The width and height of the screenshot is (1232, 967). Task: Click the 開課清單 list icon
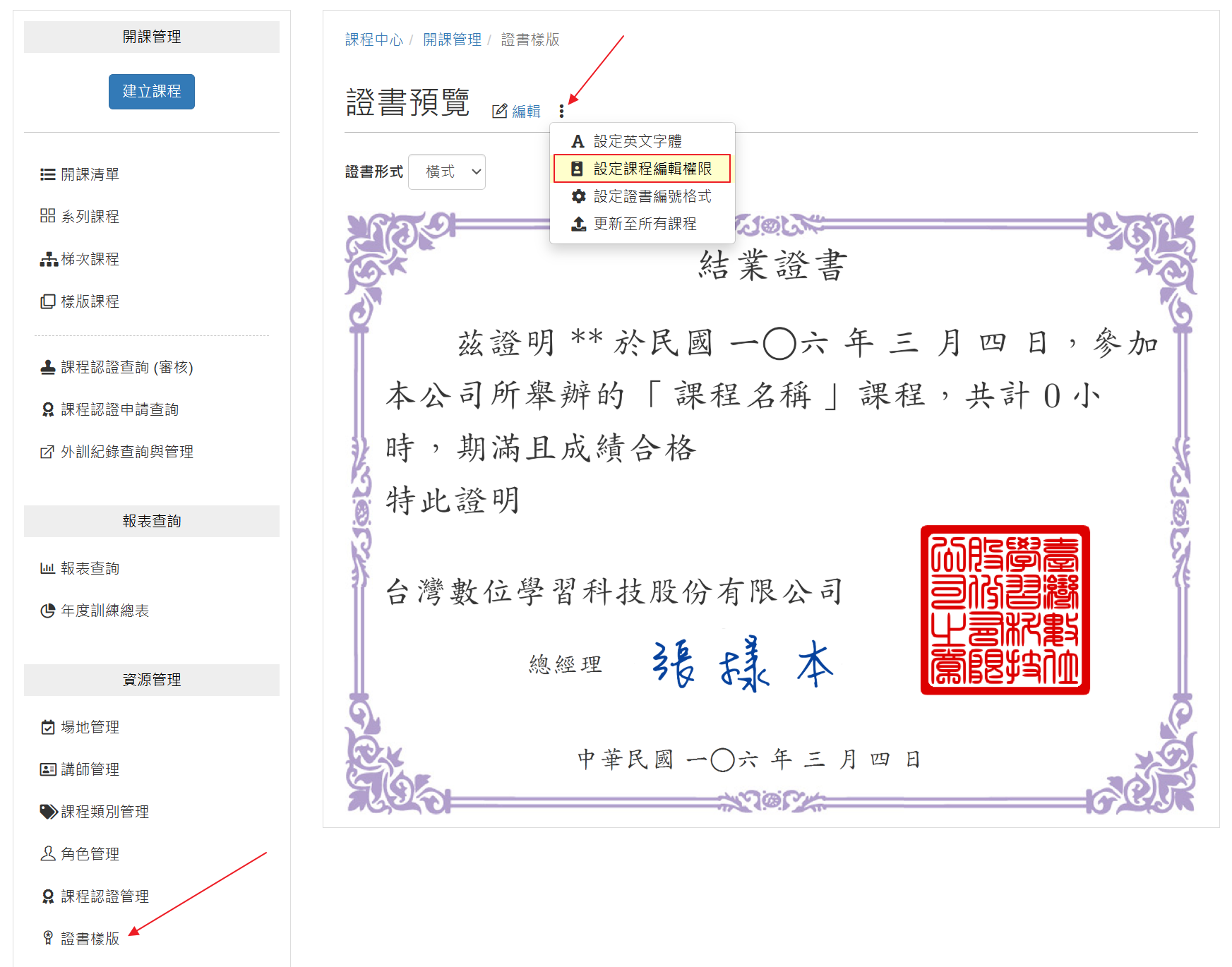pyautogui.click(x=48, y=174)
